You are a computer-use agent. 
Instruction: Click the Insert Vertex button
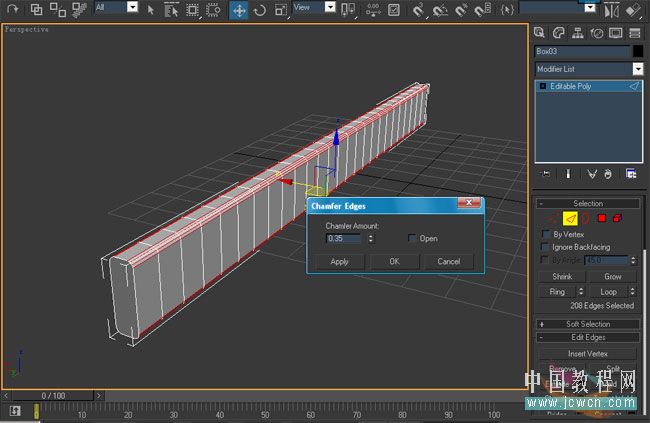pyautogui.click(x=587, y=354)
